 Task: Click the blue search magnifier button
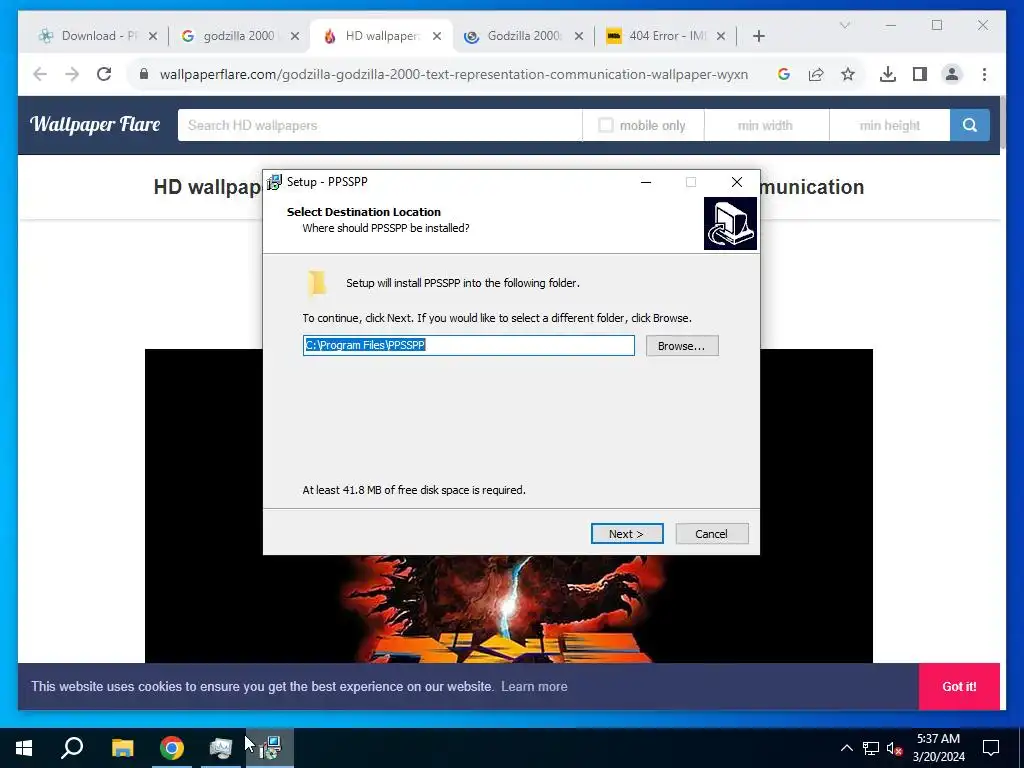point(970,125)
